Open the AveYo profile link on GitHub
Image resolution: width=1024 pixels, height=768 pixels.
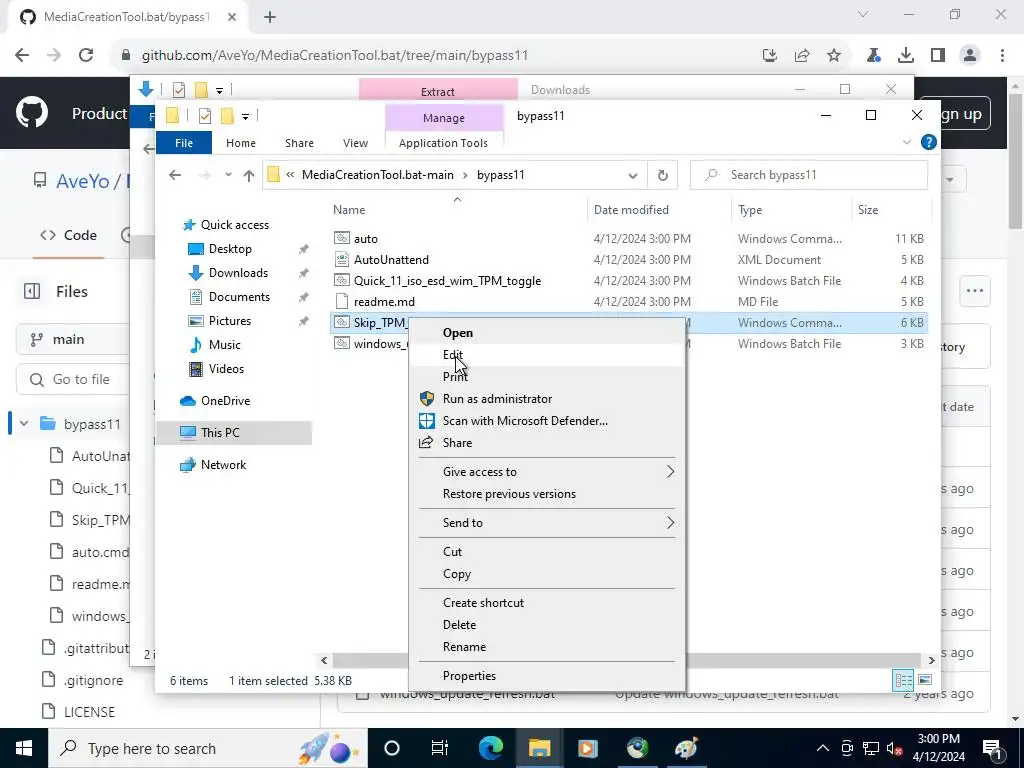pos(82,181)
